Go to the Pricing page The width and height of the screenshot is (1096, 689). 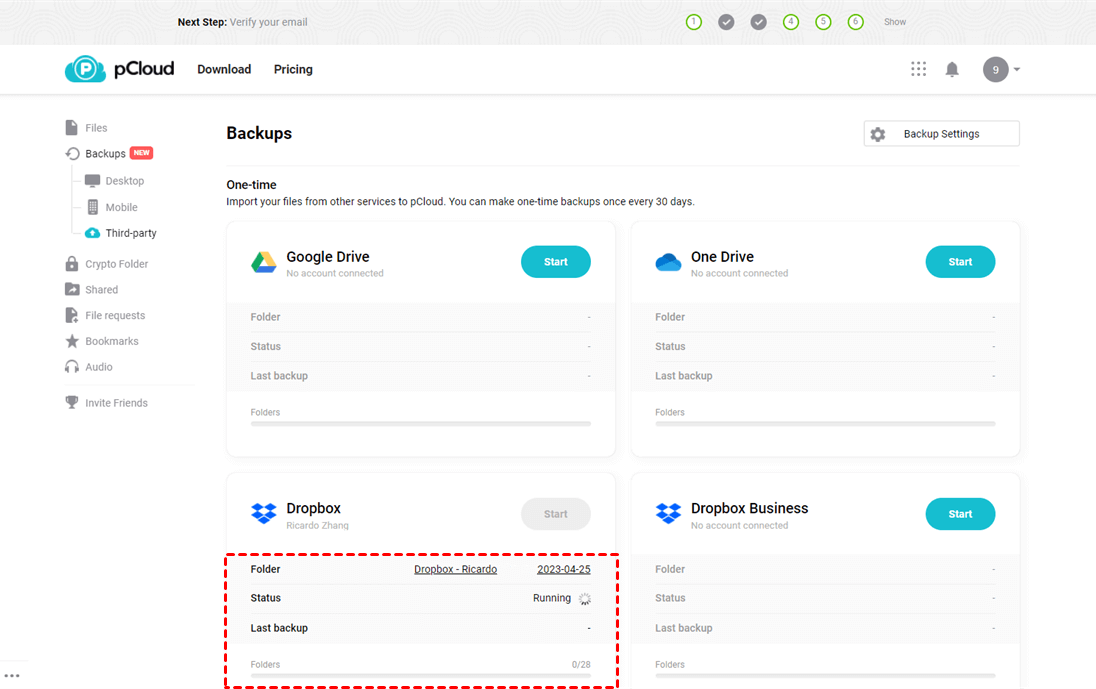pos(293,69)
